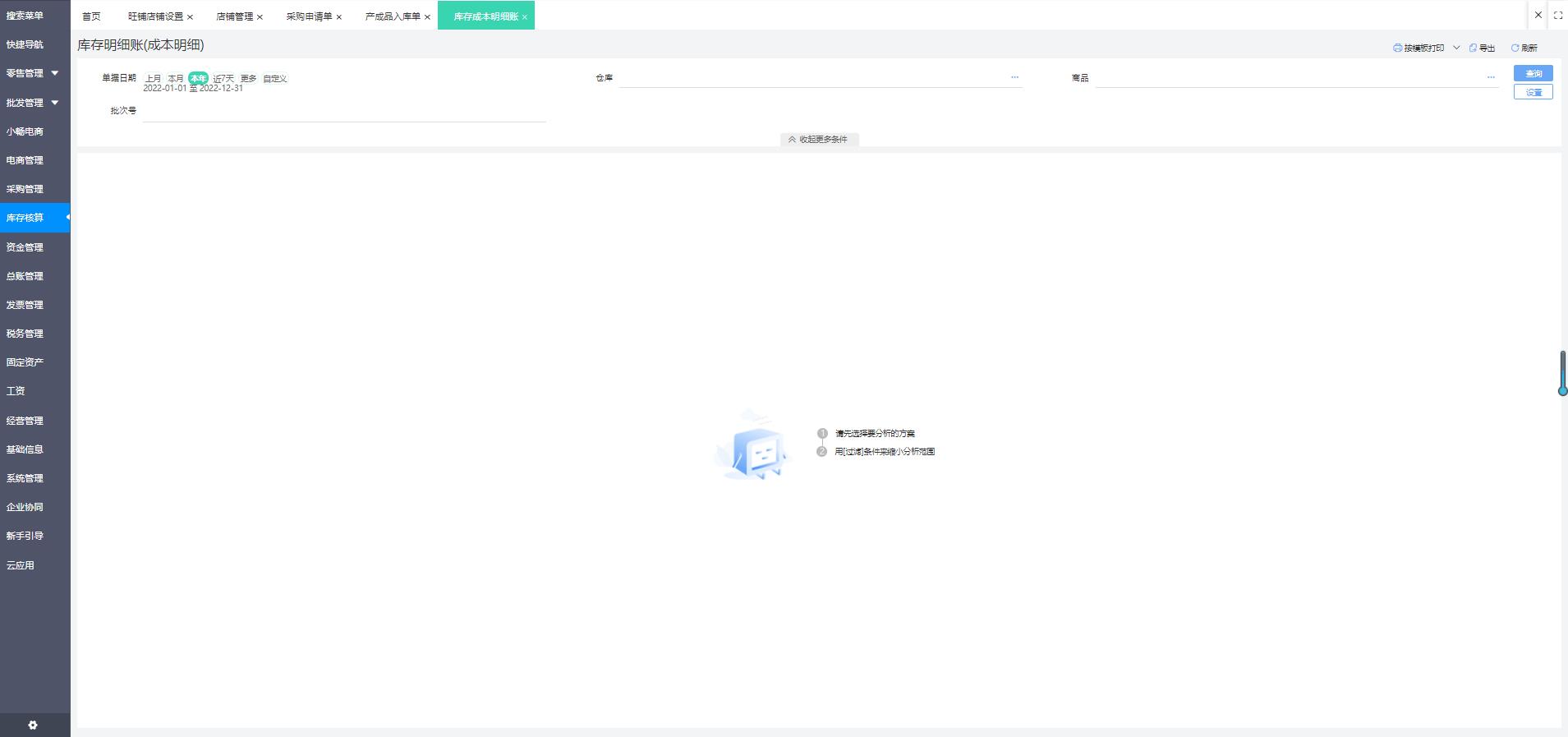Toggle the fullscreen icon

(x=1558, y=15)
